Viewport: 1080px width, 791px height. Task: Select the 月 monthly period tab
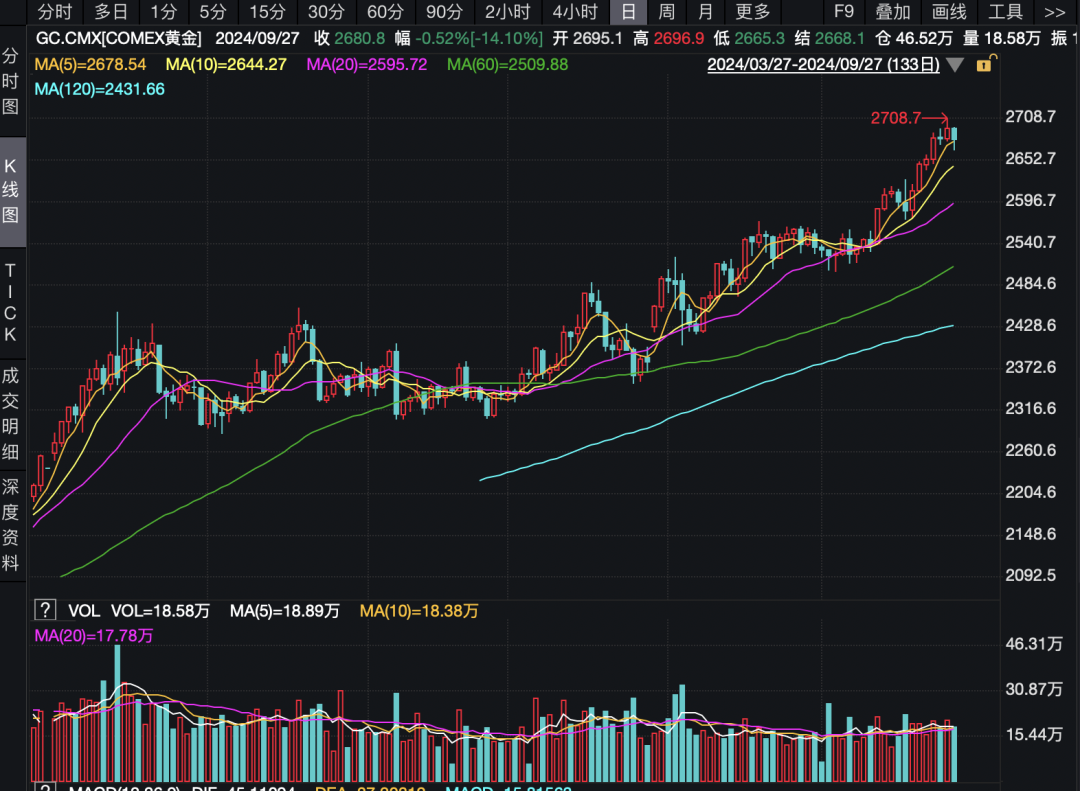click(705, 12)
